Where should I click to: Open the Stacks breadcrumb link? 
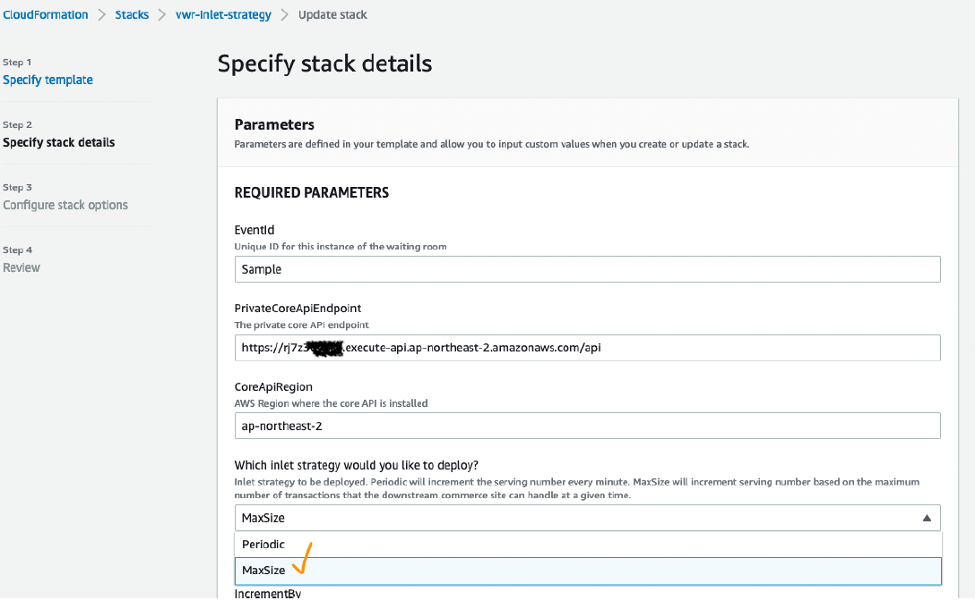click(131, 15)
